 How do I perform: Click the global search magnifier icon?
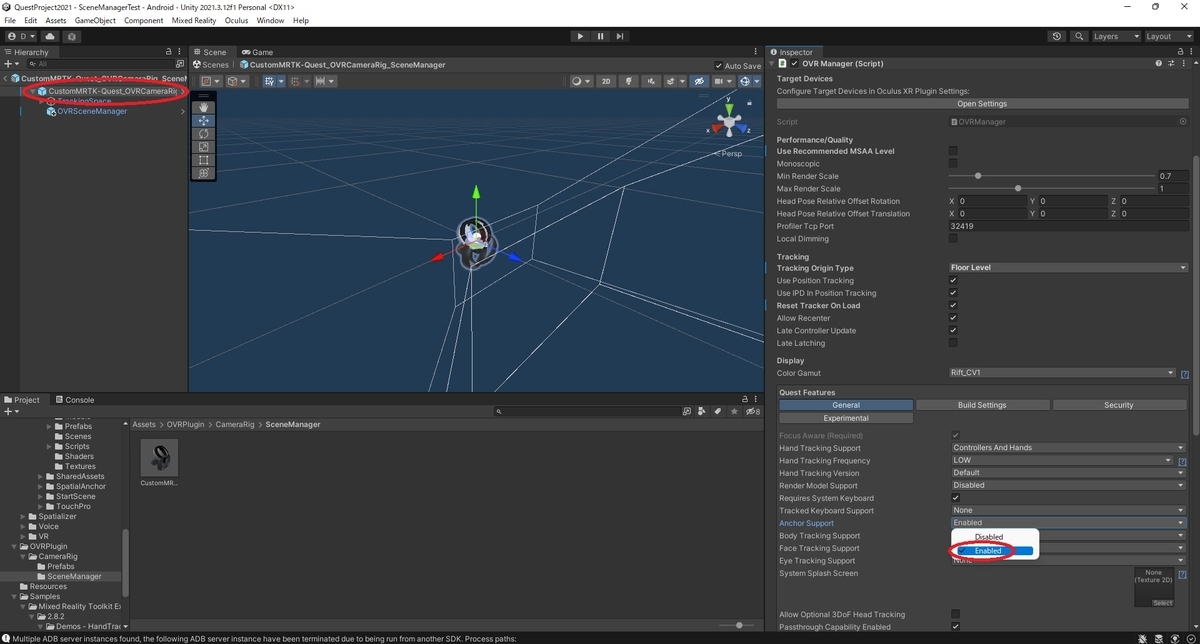point(1078,36)
